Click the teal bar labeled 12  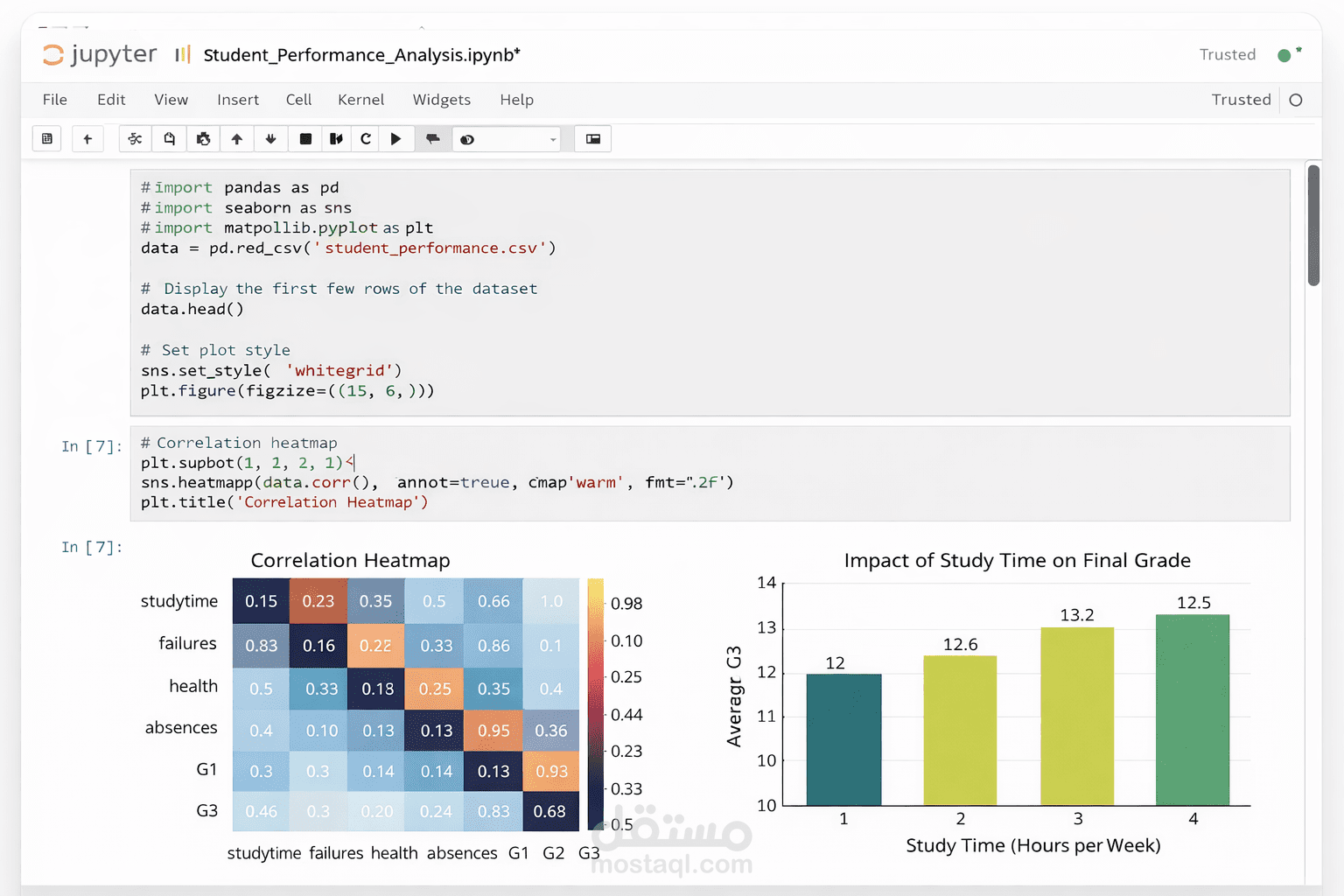[x=843, y=739]
